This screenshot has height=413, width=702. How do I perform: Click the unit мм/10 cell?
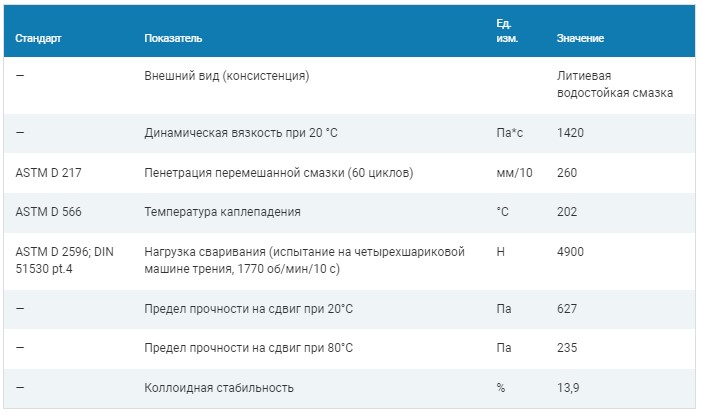pos(514,173)
